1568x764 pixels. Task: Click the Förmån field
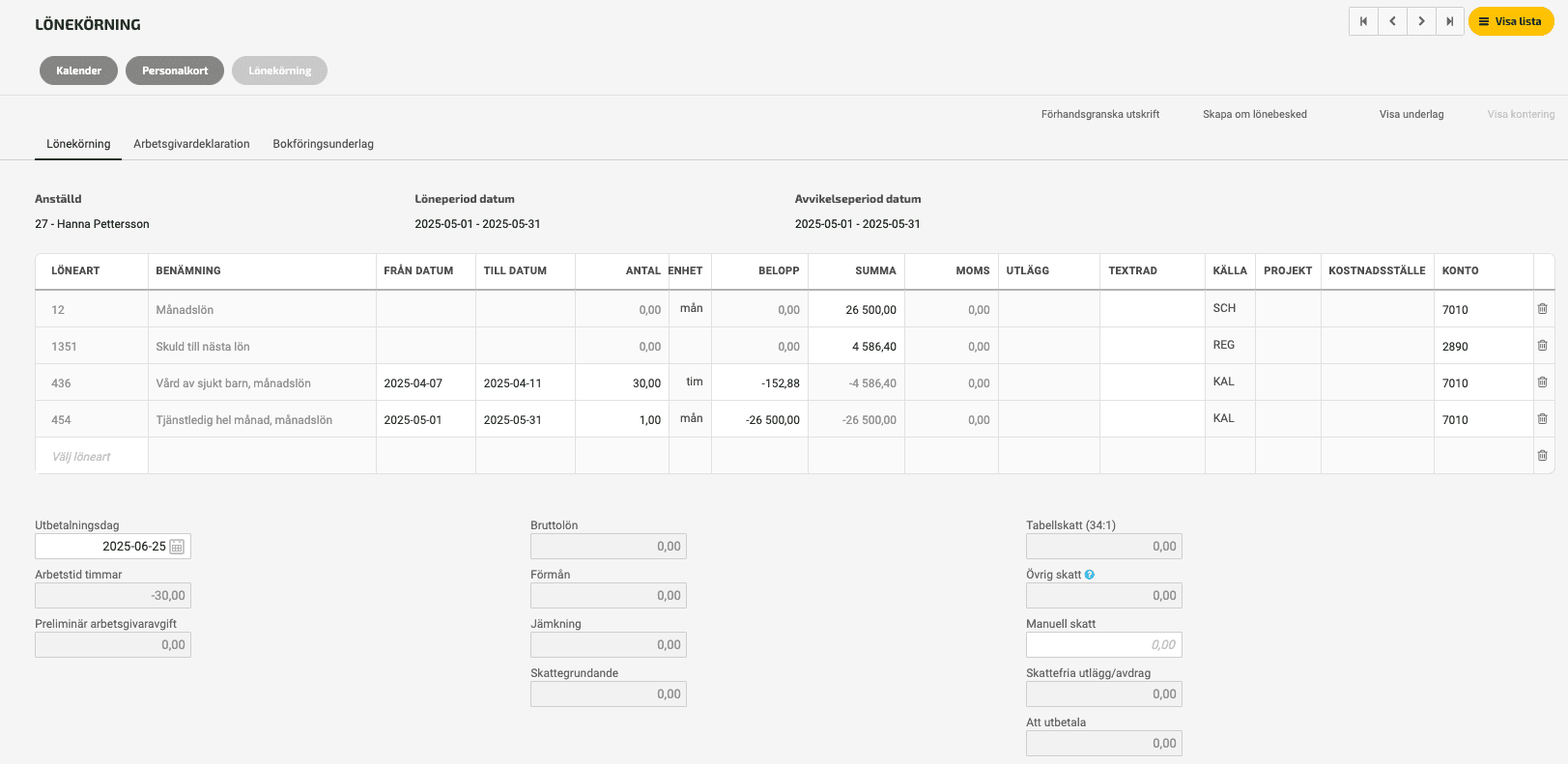[x=609, y=596]
